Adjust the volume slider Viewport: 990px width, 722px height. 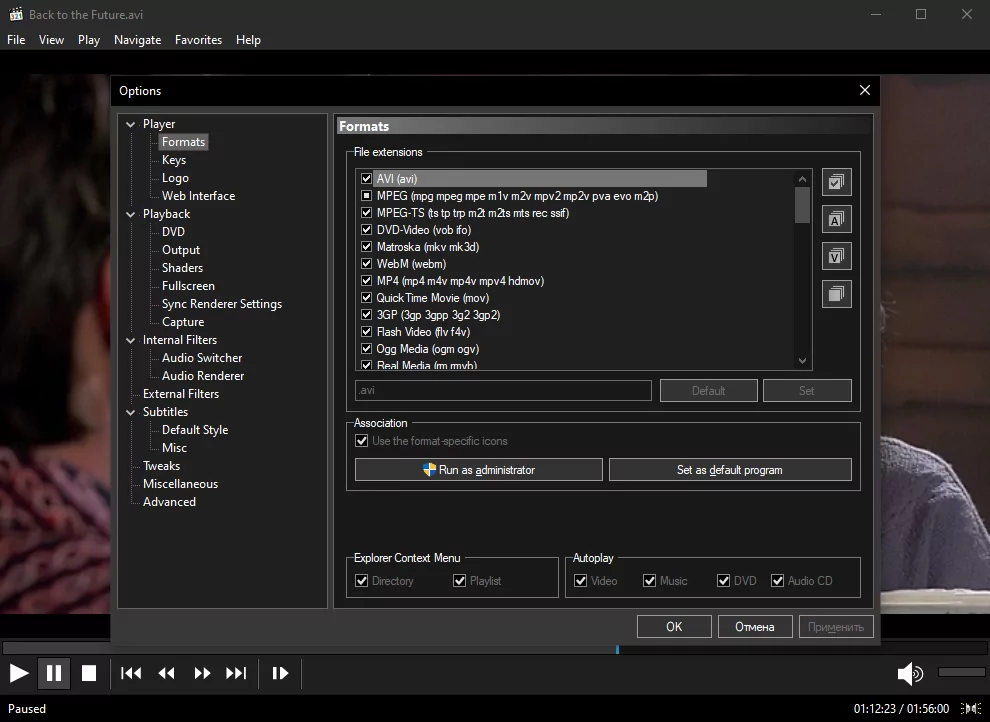coord(962,672)
